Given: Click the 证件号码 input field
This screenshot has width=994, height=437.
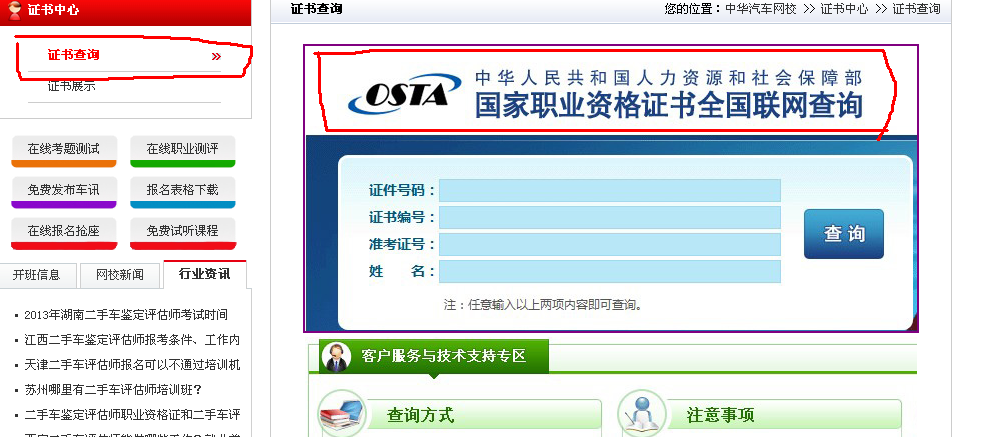Looking at the screenshot, I should pos(609,190).
